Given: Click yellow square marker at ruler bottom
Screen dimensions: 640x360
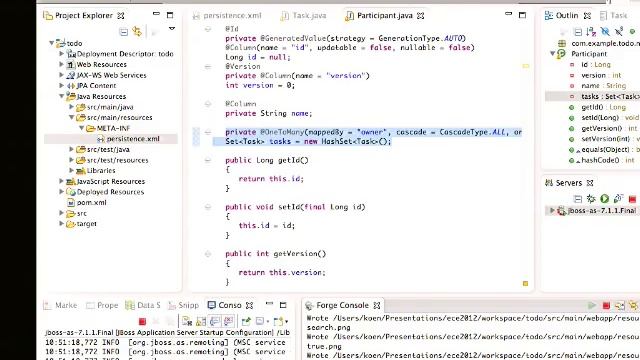Looking at the screenshot, I should (525, 283).
